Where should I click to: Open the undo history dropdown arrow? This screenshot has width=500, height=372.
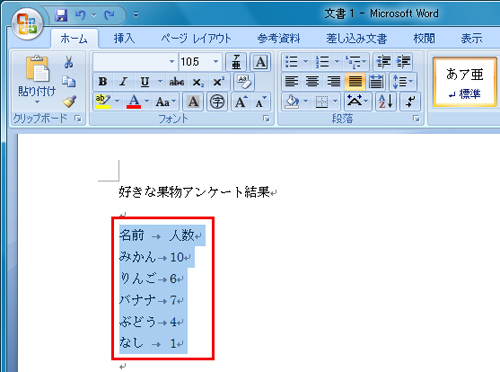click(94, 15)
